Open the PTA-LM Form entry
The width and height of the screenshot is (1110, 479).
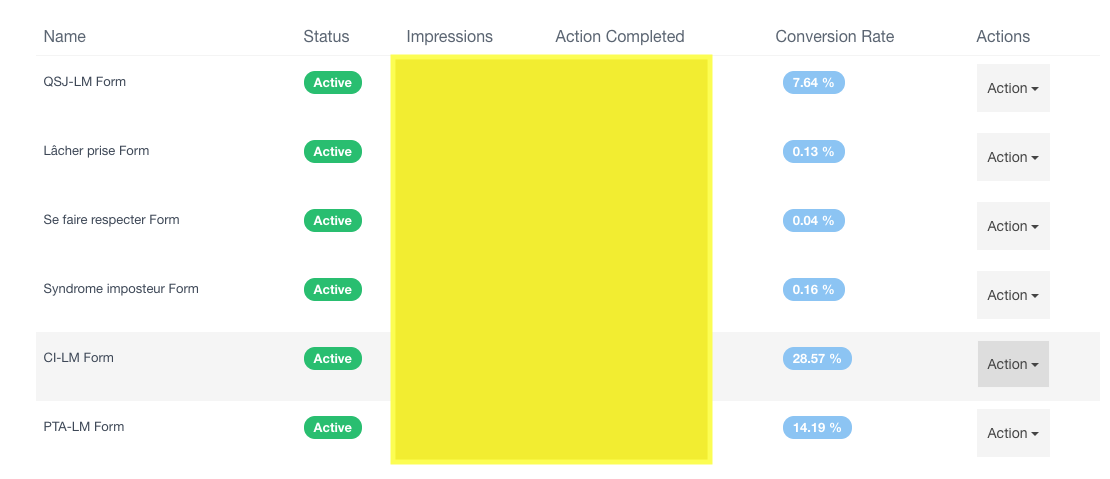[84, 427]
